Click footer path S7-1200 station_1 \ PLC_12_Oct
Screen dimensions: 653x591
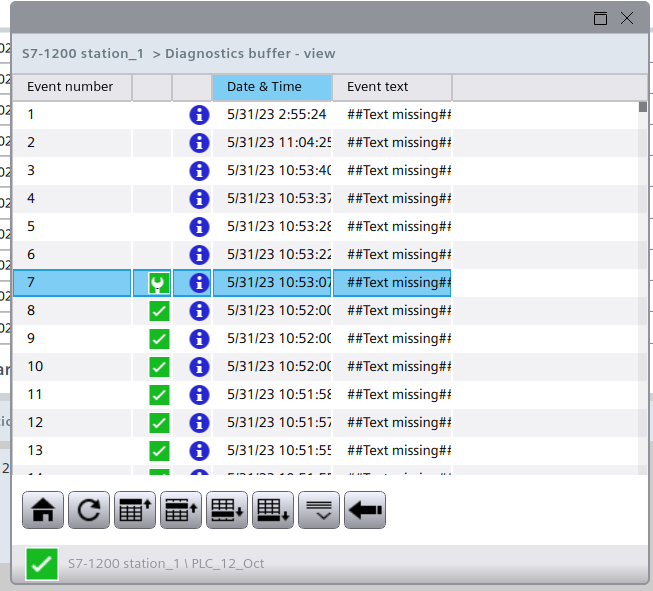pyautogui.click(x=166, y=564)
